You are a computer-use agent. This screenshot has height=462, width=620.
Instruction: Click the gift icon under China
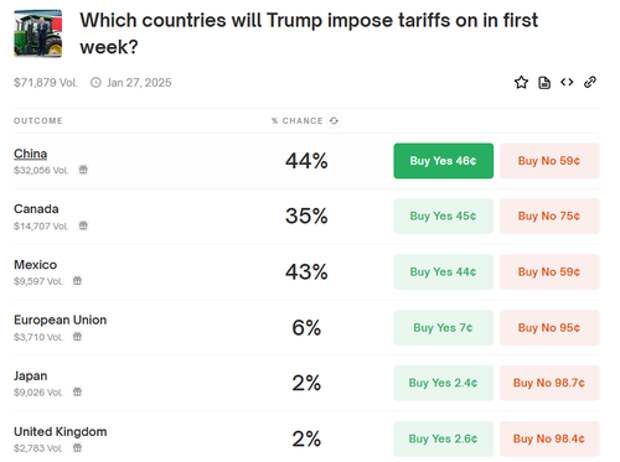click(83, 170)
